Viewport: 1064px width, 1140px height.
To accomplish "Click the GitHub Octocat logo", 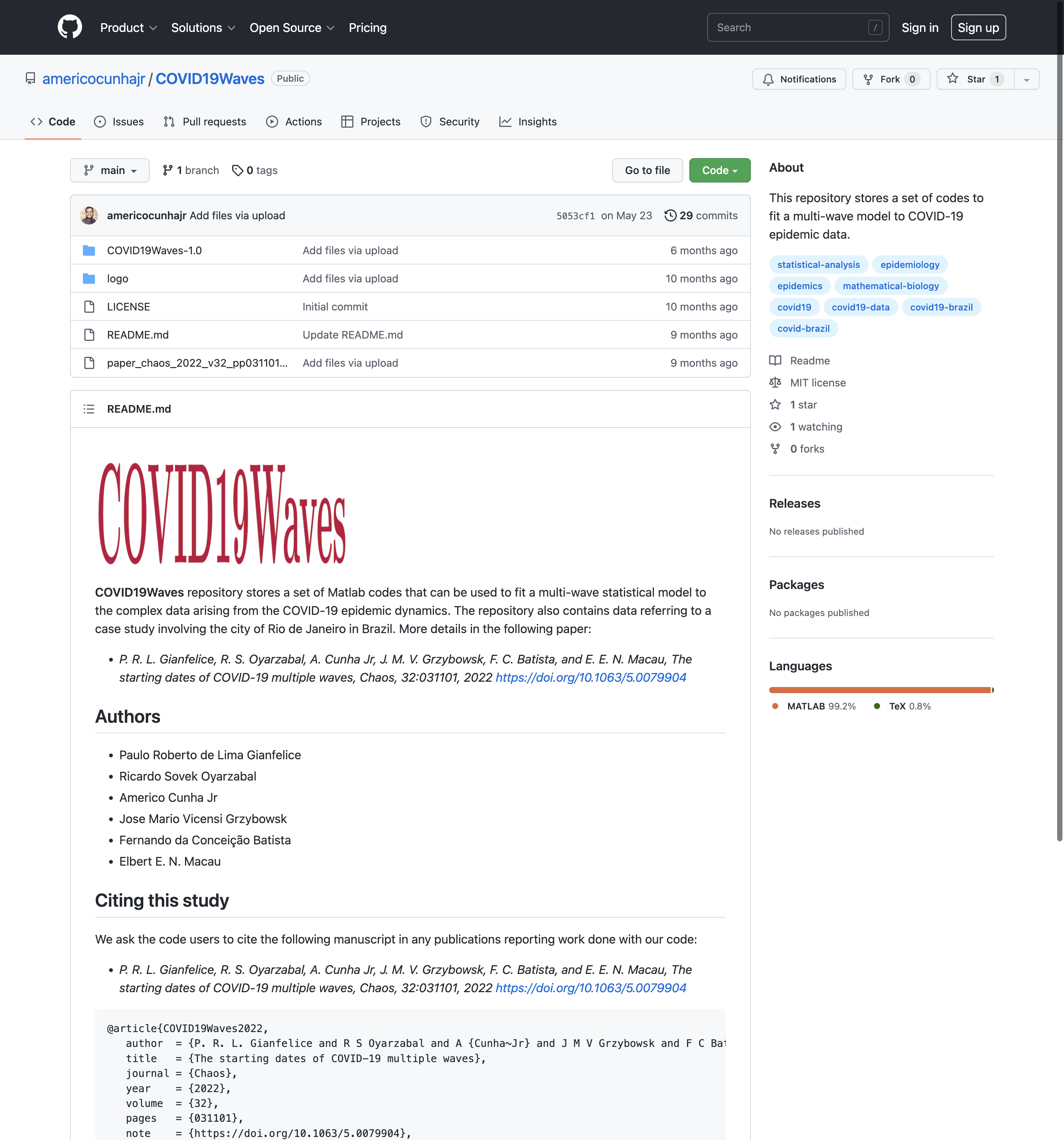I will (70, 27).
